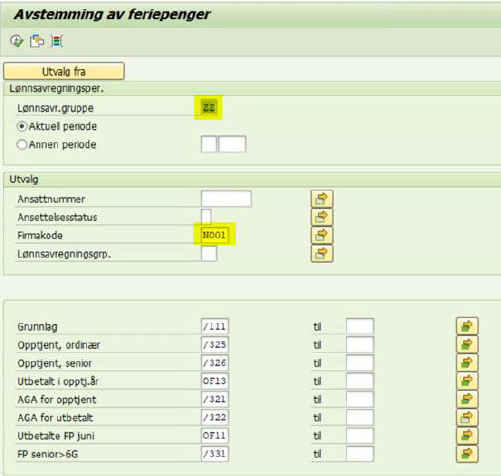Screen dimensions: 501x476
Task: Click the FP senior>6G field /331
Action: pyautogui.click(x=215, y=454)
